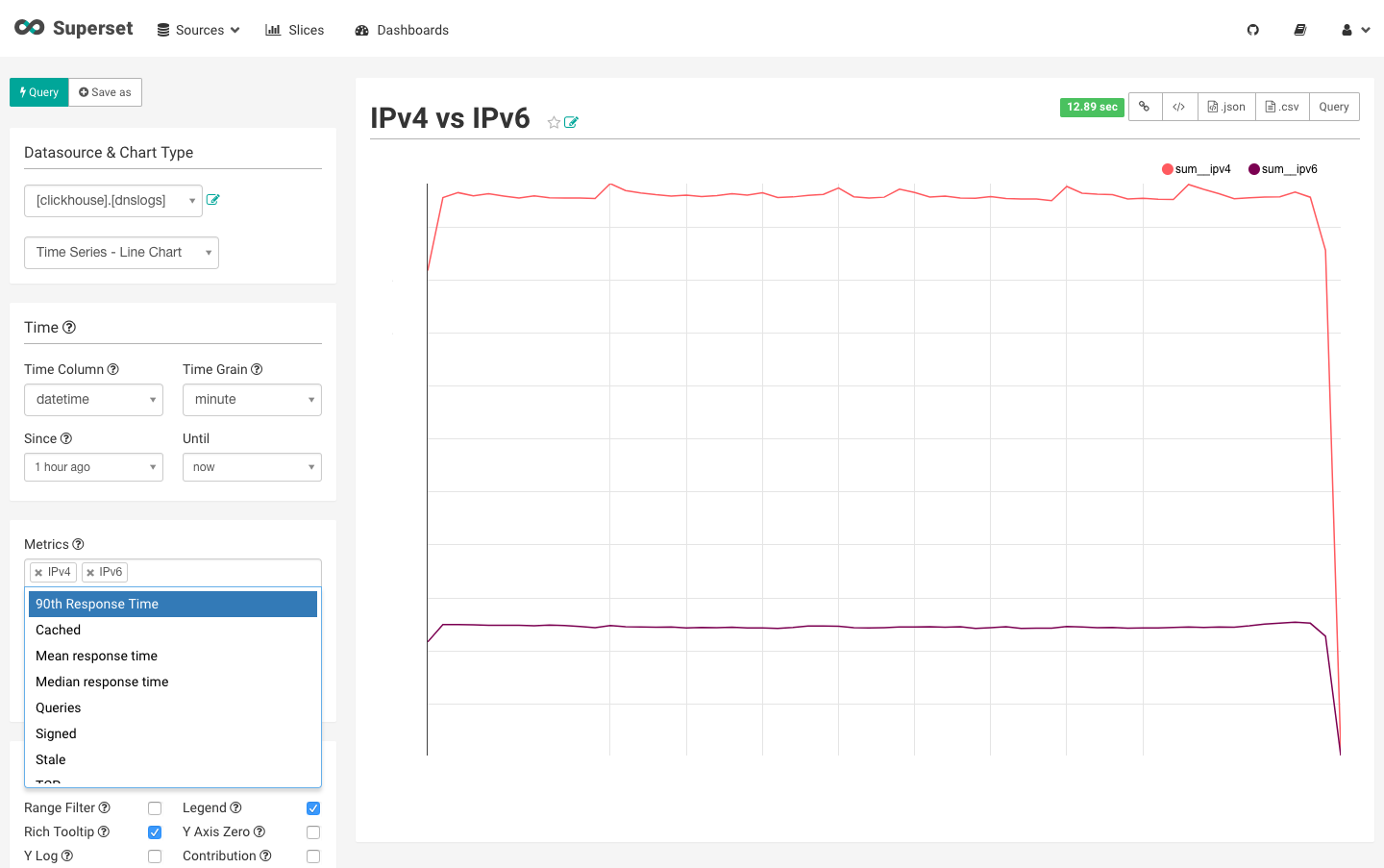Edit slice title with pencil icon
The image size is (1384, 868).
coord(571,122)
